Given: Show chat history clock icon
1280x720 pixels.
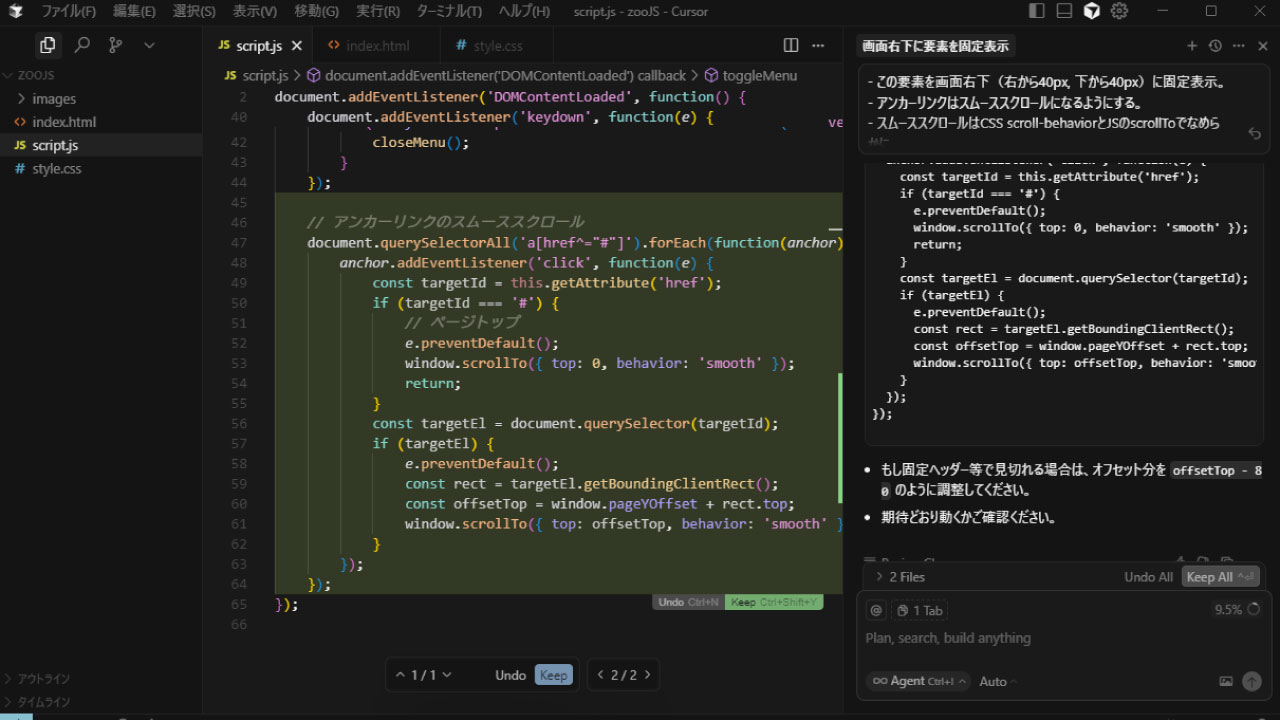Looking at the screenshot, I should pyautogui.click(x=1215, y=46).
